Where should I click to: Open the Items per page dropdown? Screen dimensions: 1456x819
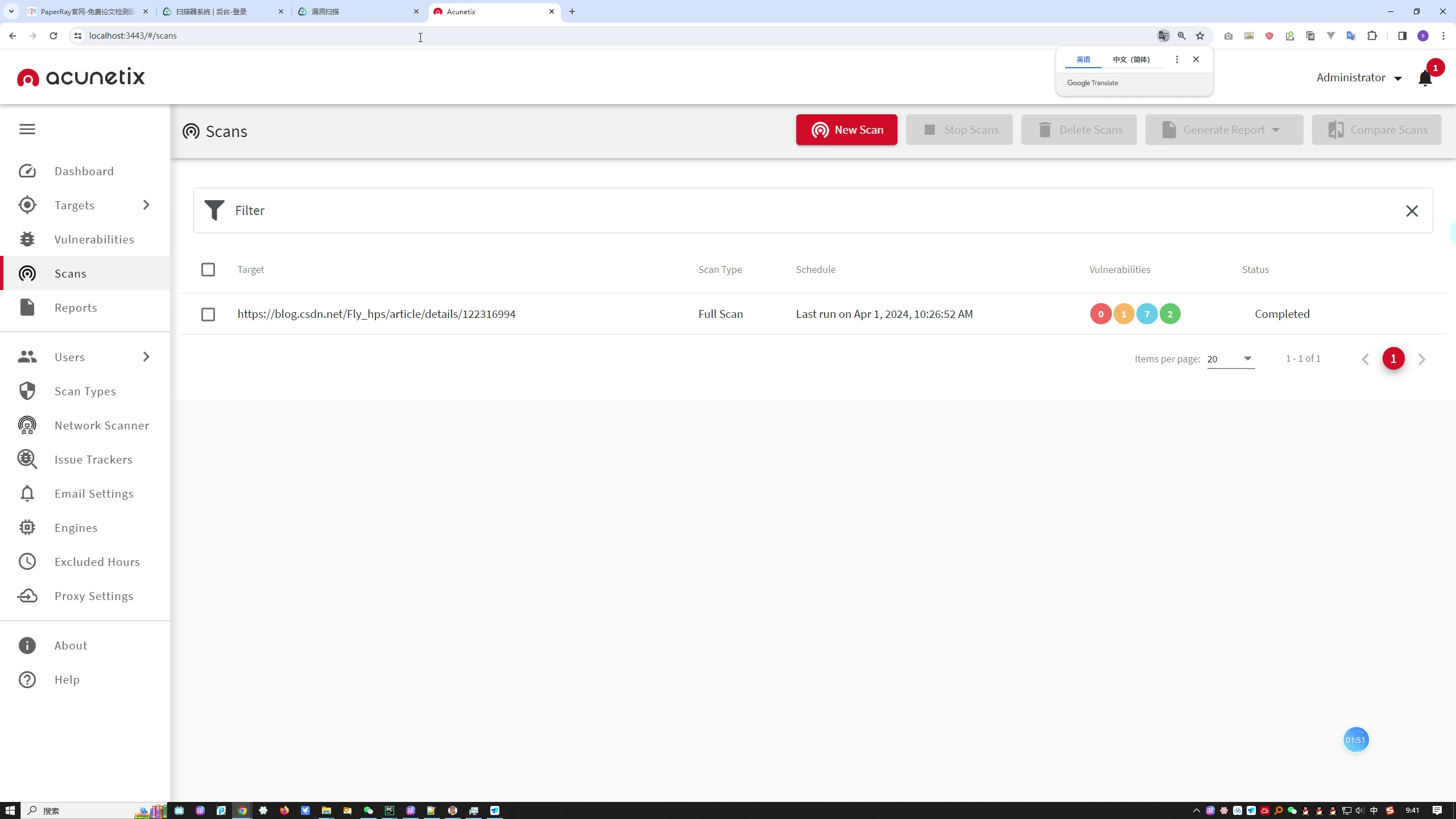[x=1231, y=359]
